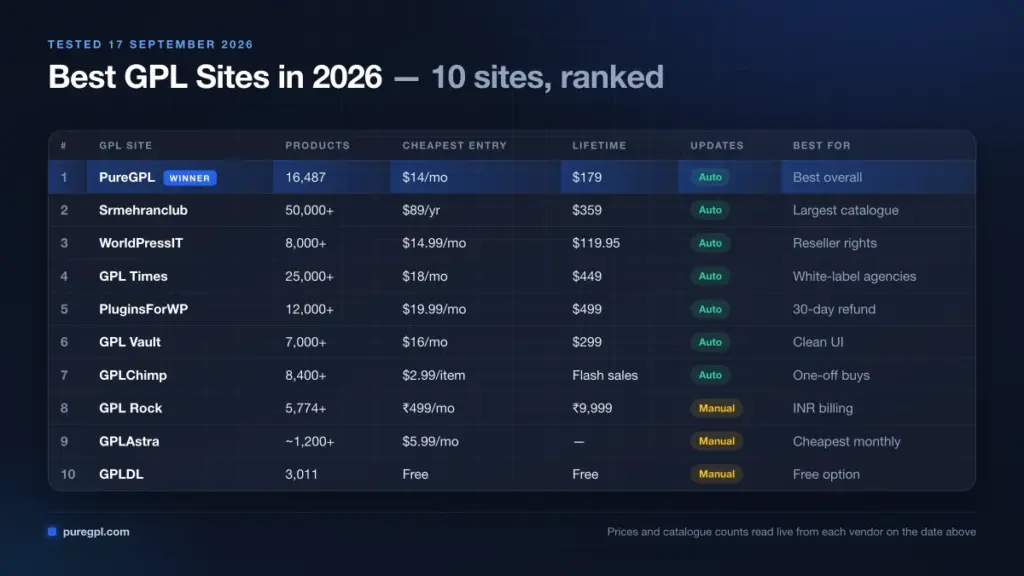The width and height of the screenshot is (1024, 576).
Task: Click the Auto badge in the Srmehranclub row
Action: (710, 210)
